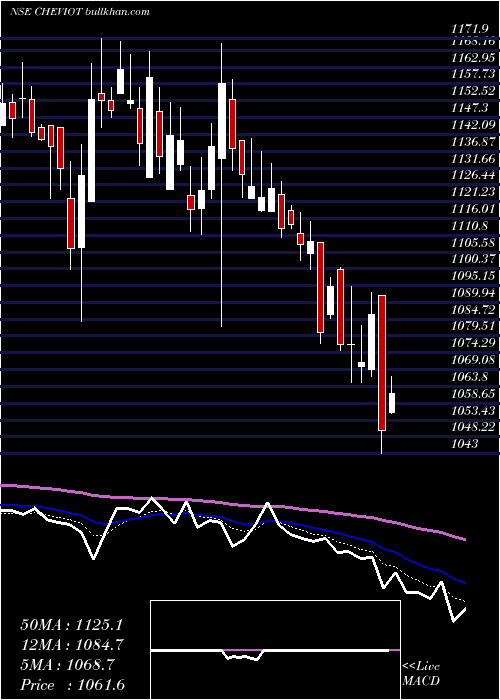The height and width of the screenshot is (700, 500).
Task: Click the 1152.52 price axis label
Action: click(x=473, y=91)
